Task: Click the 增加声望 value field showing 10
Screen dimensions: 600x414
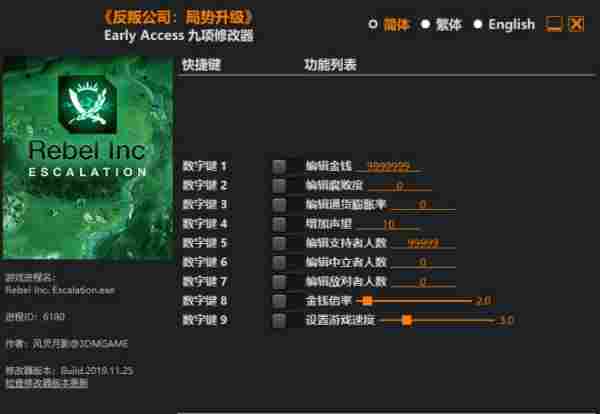Action: (389, 224)
